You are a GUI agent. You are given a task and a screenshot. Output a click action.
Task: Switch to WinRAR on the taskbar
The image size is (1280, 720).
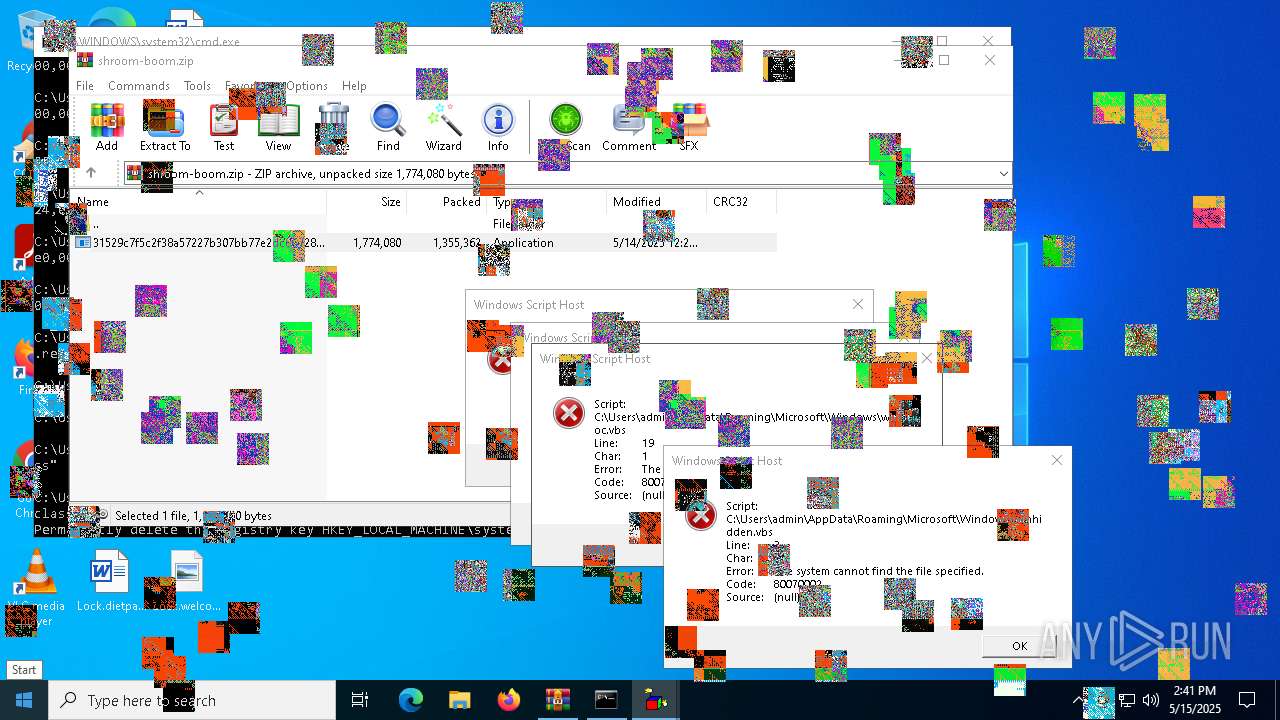point(557,700)
